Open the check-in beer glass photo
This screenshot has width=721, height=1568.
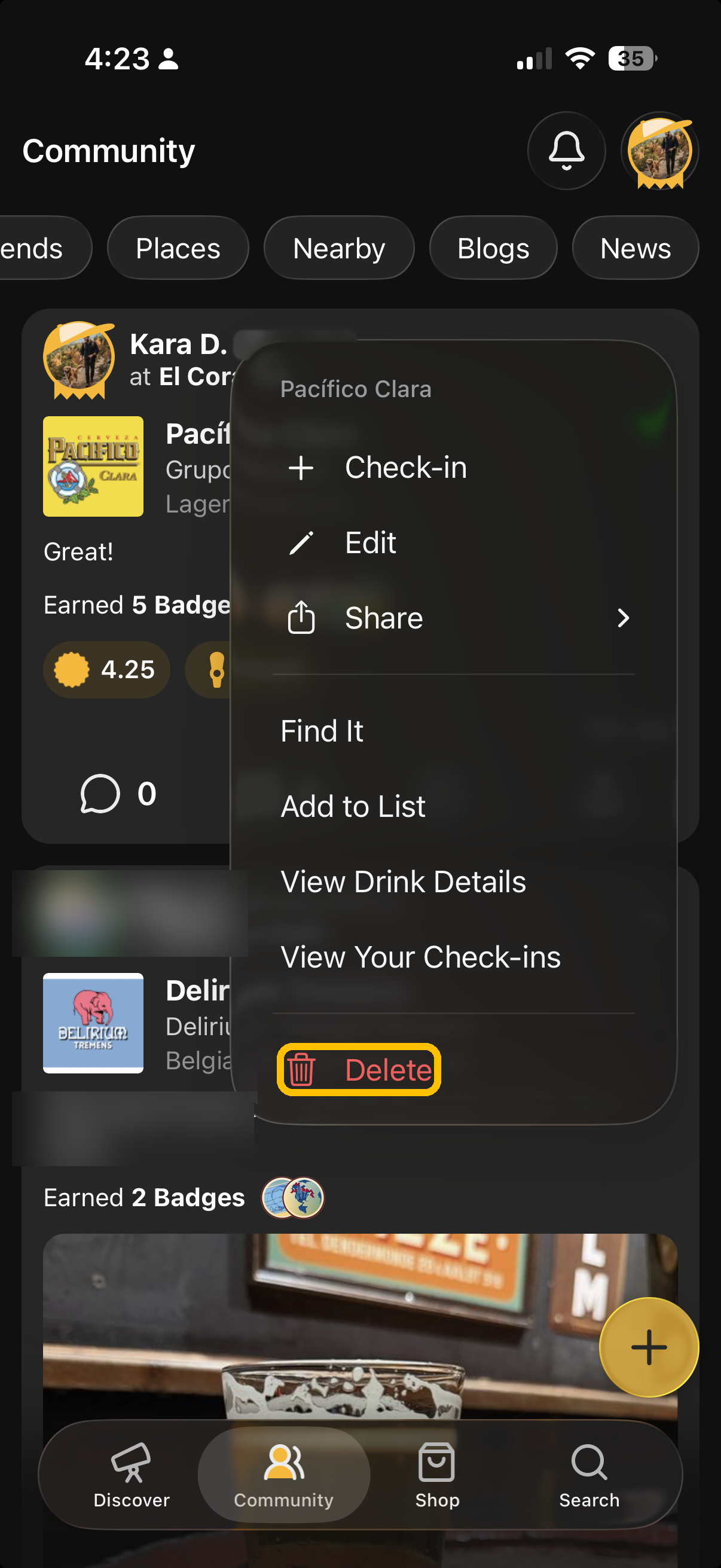pos(359,1327)
